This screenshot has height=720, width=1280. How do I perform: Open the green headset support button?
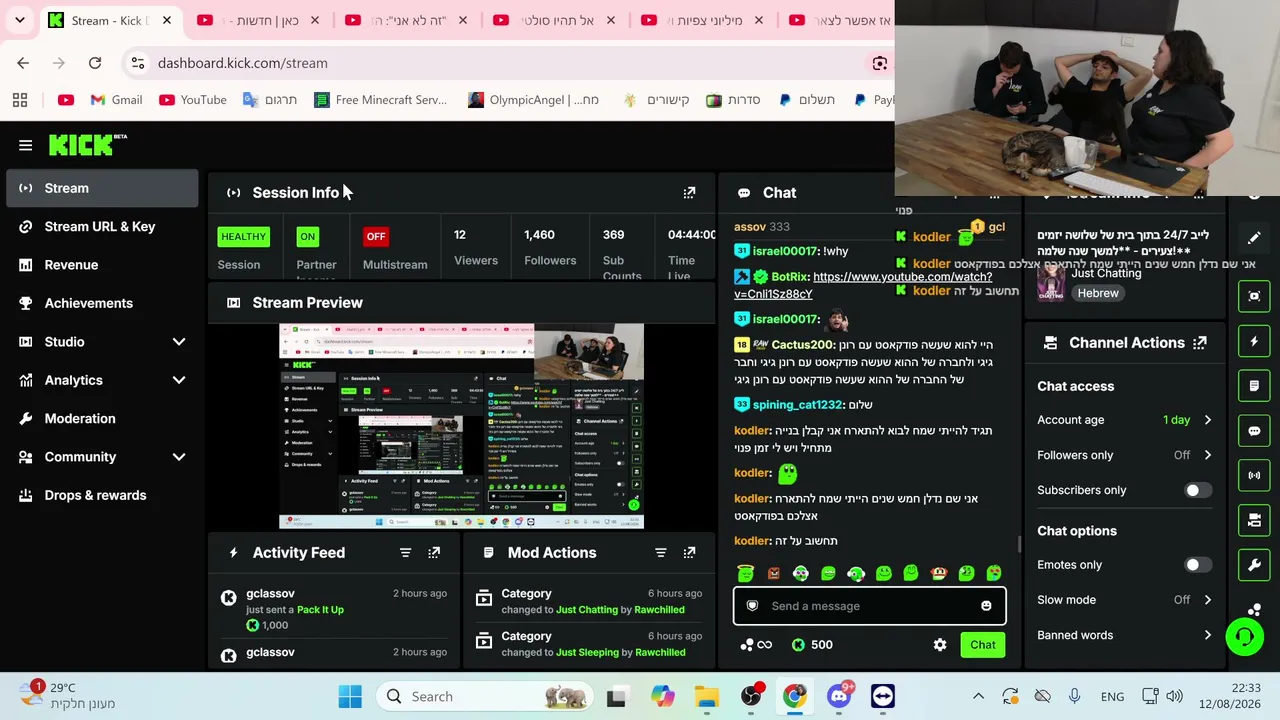pos(1245,637)
